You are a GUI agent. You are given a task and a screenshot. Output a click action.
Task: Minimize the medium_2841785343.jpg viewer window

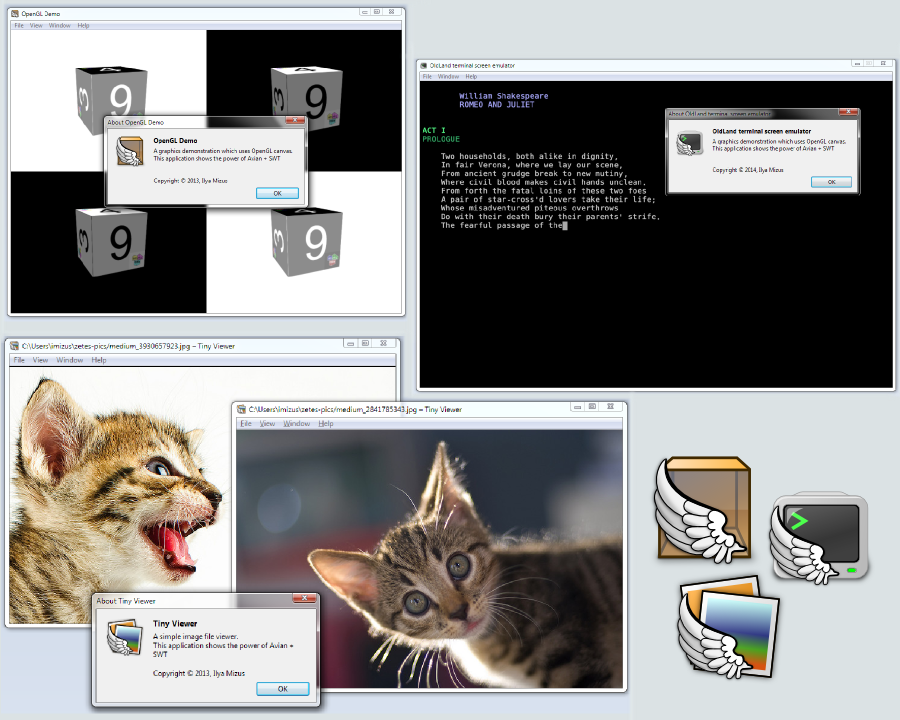click(577, 407)
